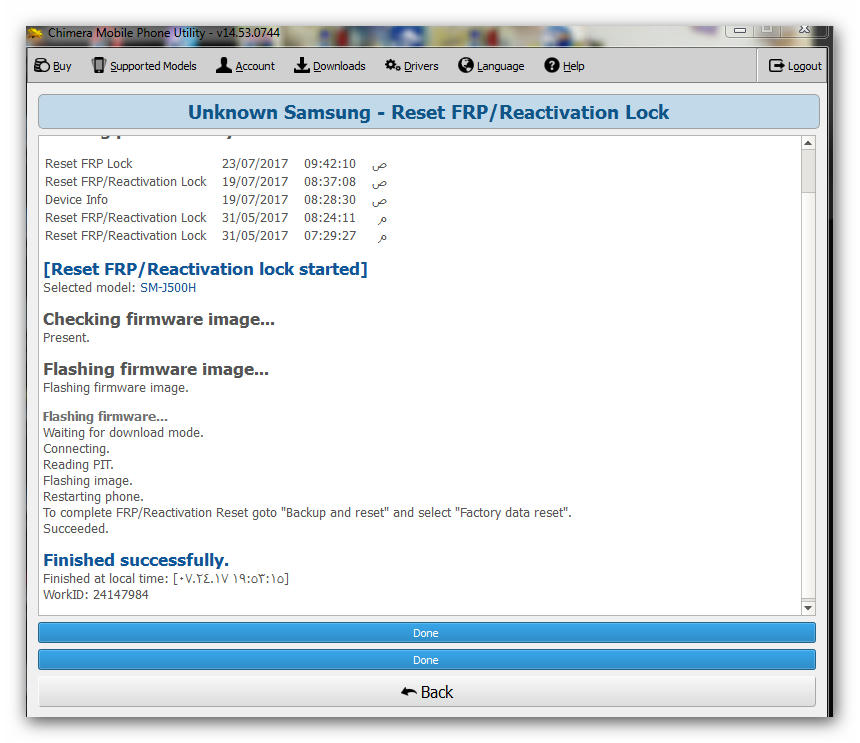This screenshot has width=860, height=743.
Task: Go back with the Back button
Action: [427, 692]
